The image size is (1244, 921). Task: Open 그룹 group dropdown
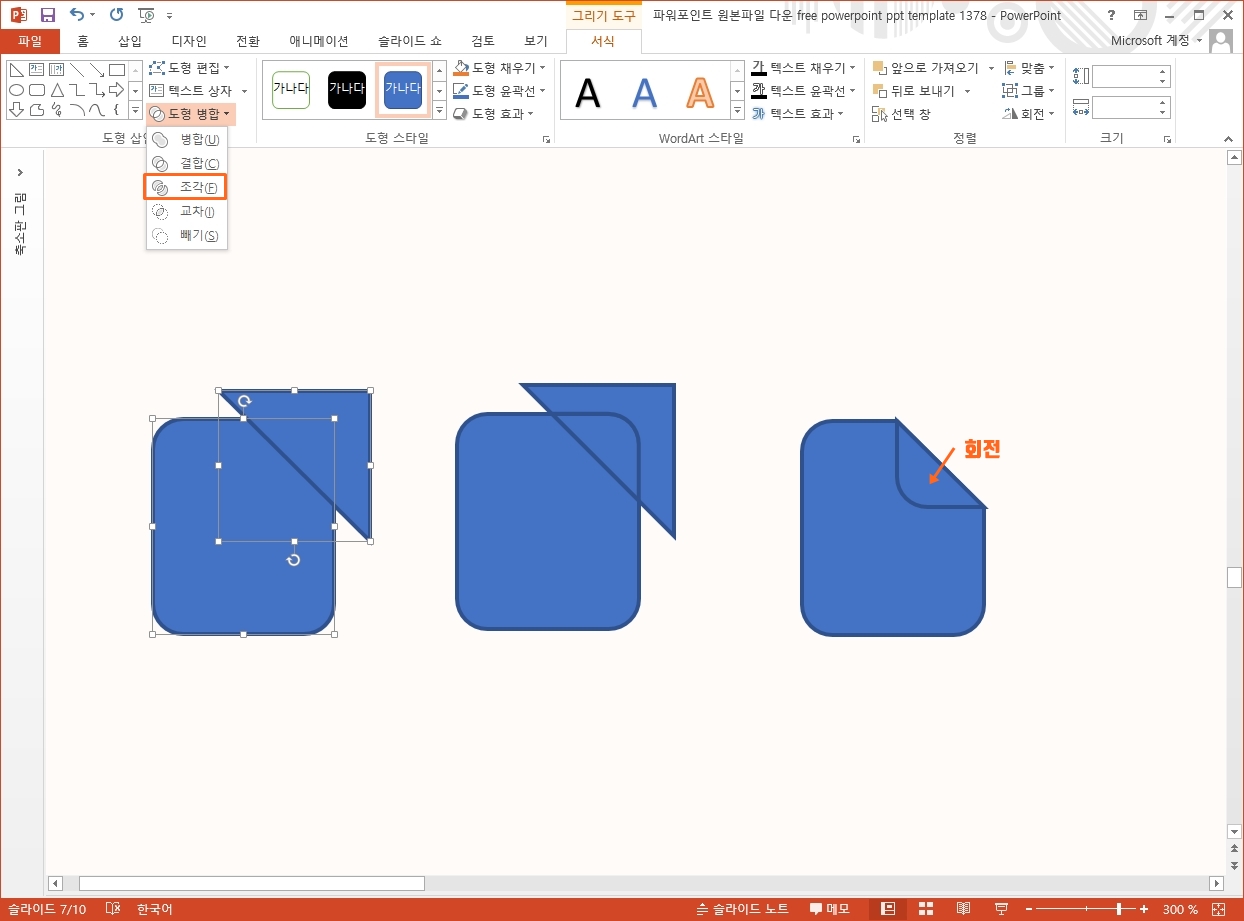click(1029, 91)
